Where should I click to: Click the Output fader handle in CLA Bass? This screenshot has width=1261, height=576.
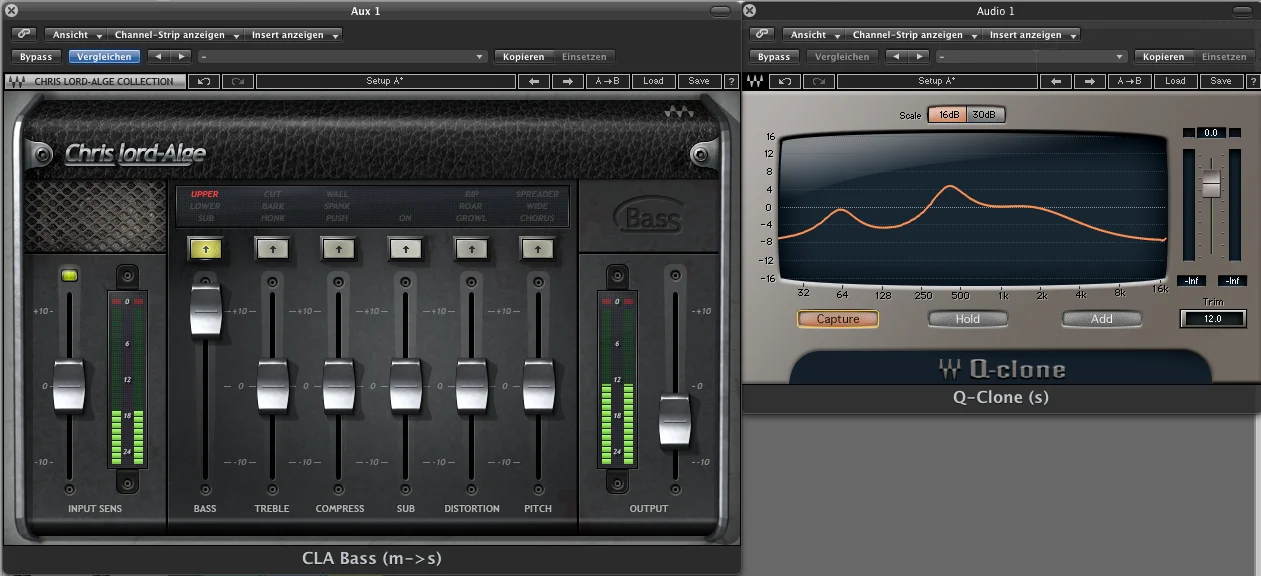(x=675, y=421)
